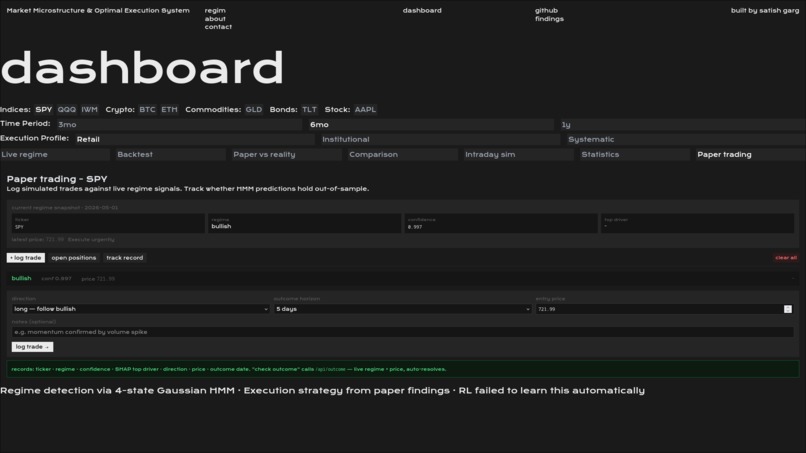Click the site title Market Microstructure link
806x453 pixels.
click(98, 10)
